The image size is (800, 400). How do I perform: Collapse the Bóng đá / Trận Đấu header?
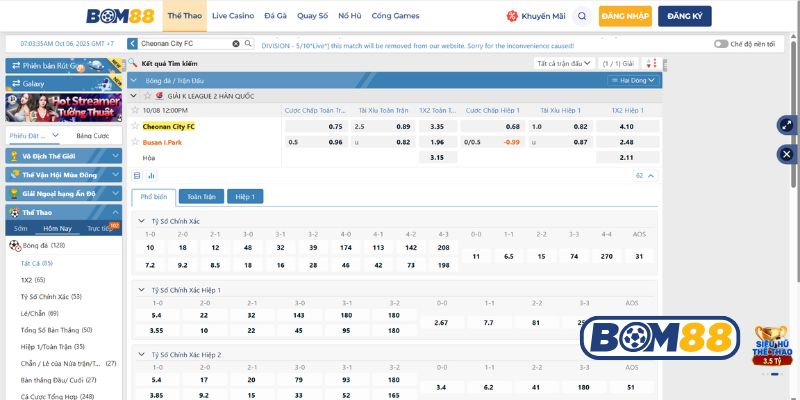(x=134, y=81)
